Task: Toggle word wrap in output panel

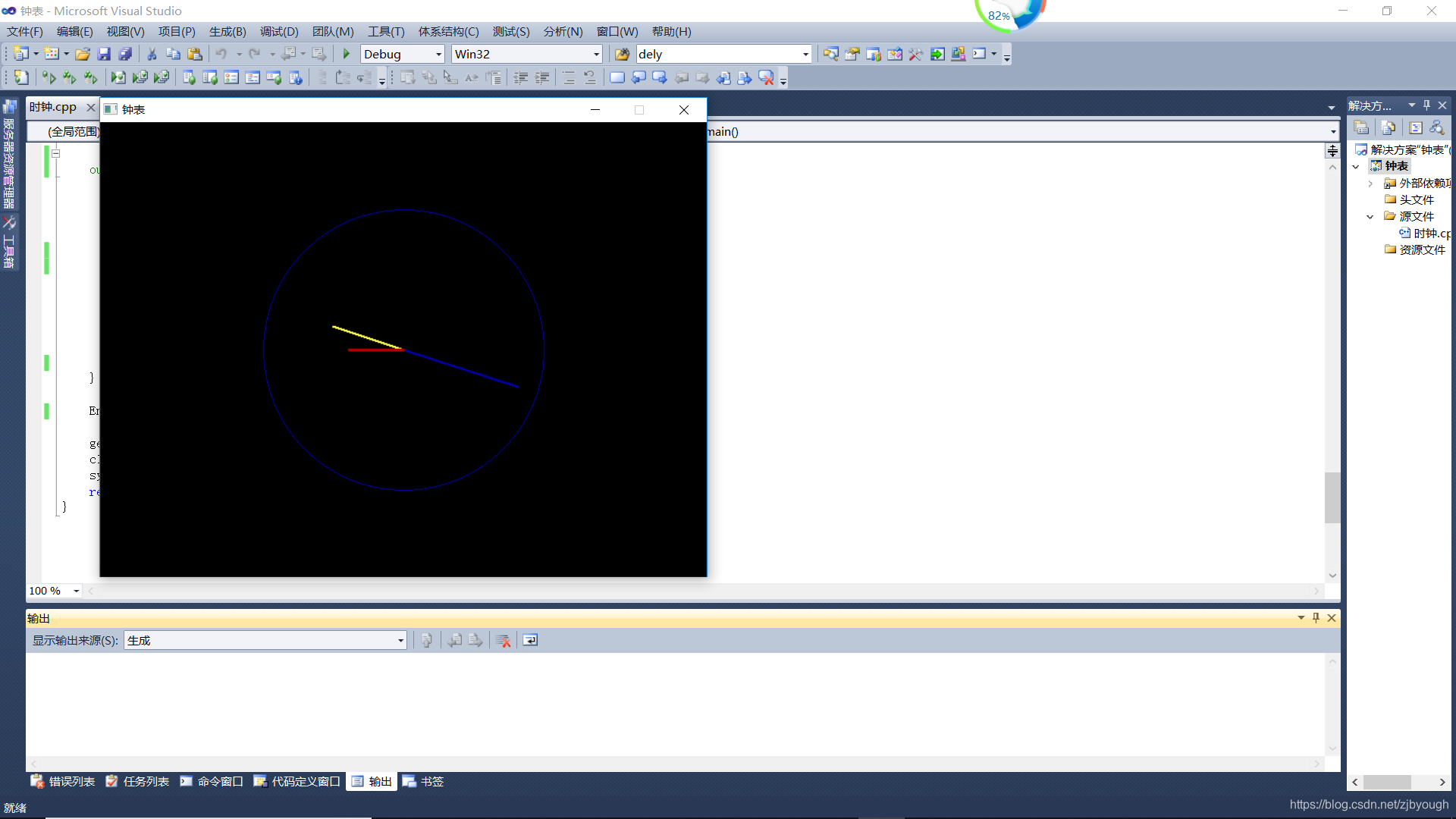Action: coord(530,641)
